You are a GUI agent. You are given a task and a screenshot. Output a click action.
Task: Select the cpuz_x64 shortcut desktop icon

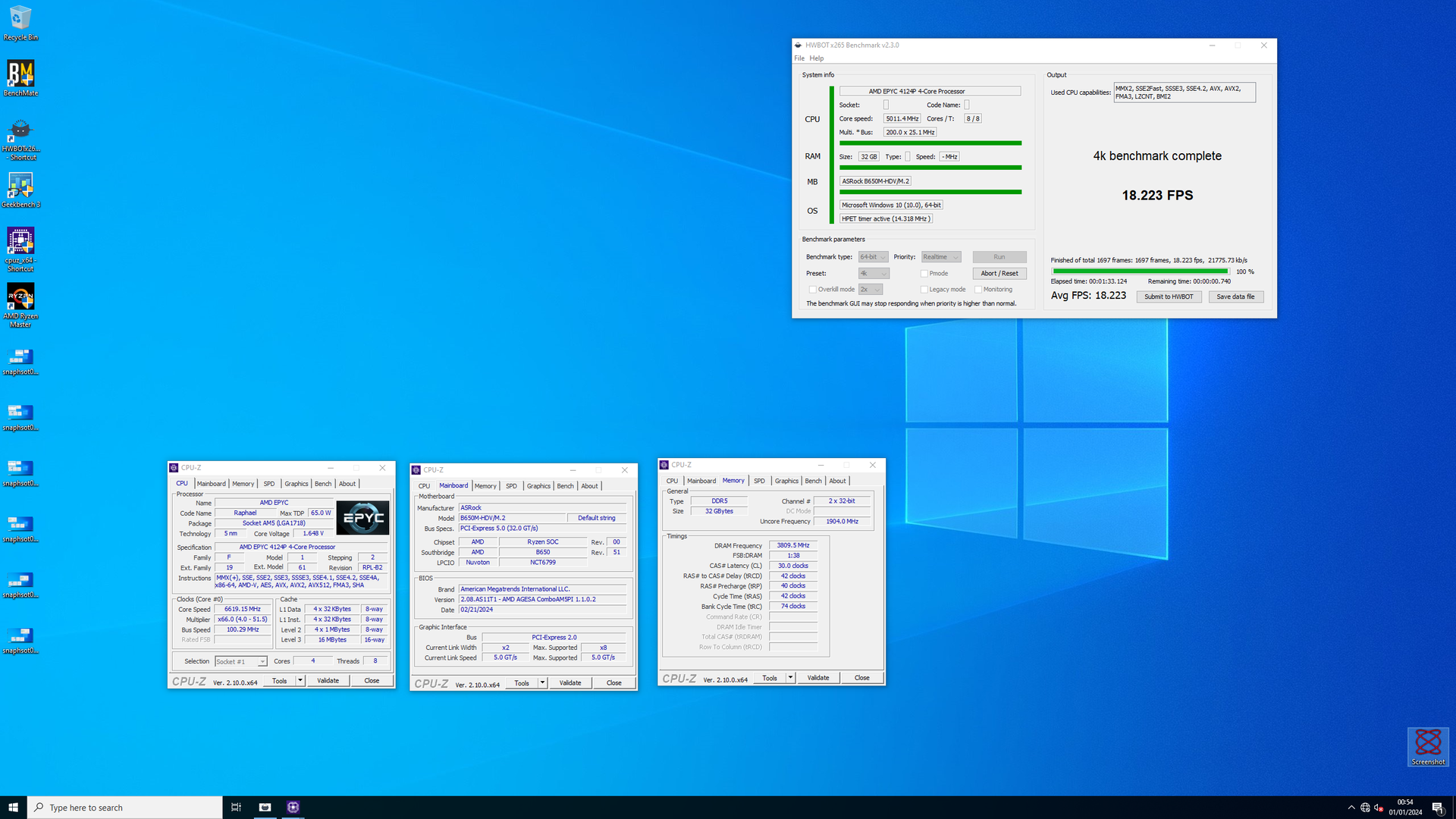click(x=20, y=249)
